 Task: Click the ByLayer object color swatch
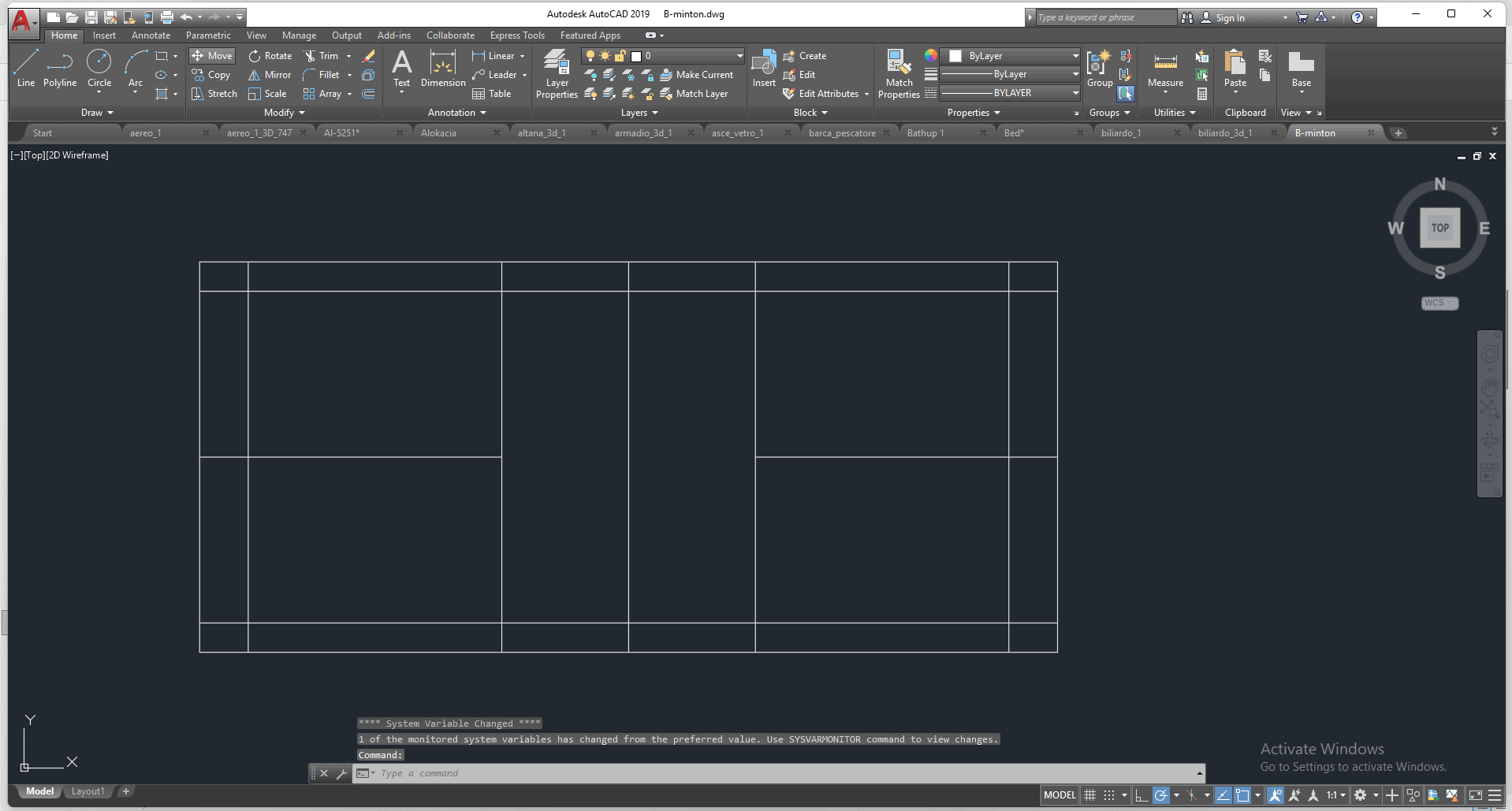point(955,56)
